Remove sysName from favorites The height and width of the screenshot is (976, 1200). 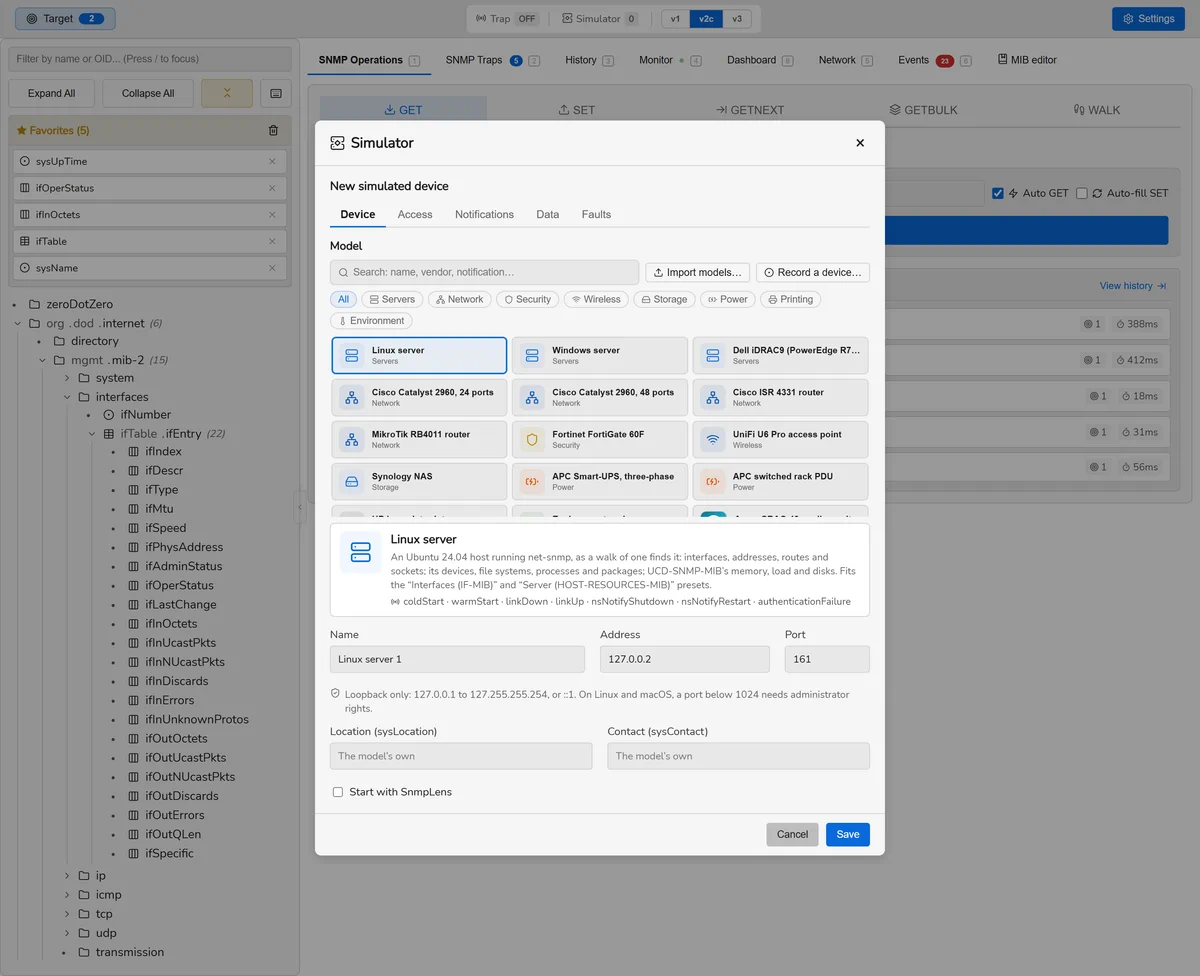click(x=272, y=268)
